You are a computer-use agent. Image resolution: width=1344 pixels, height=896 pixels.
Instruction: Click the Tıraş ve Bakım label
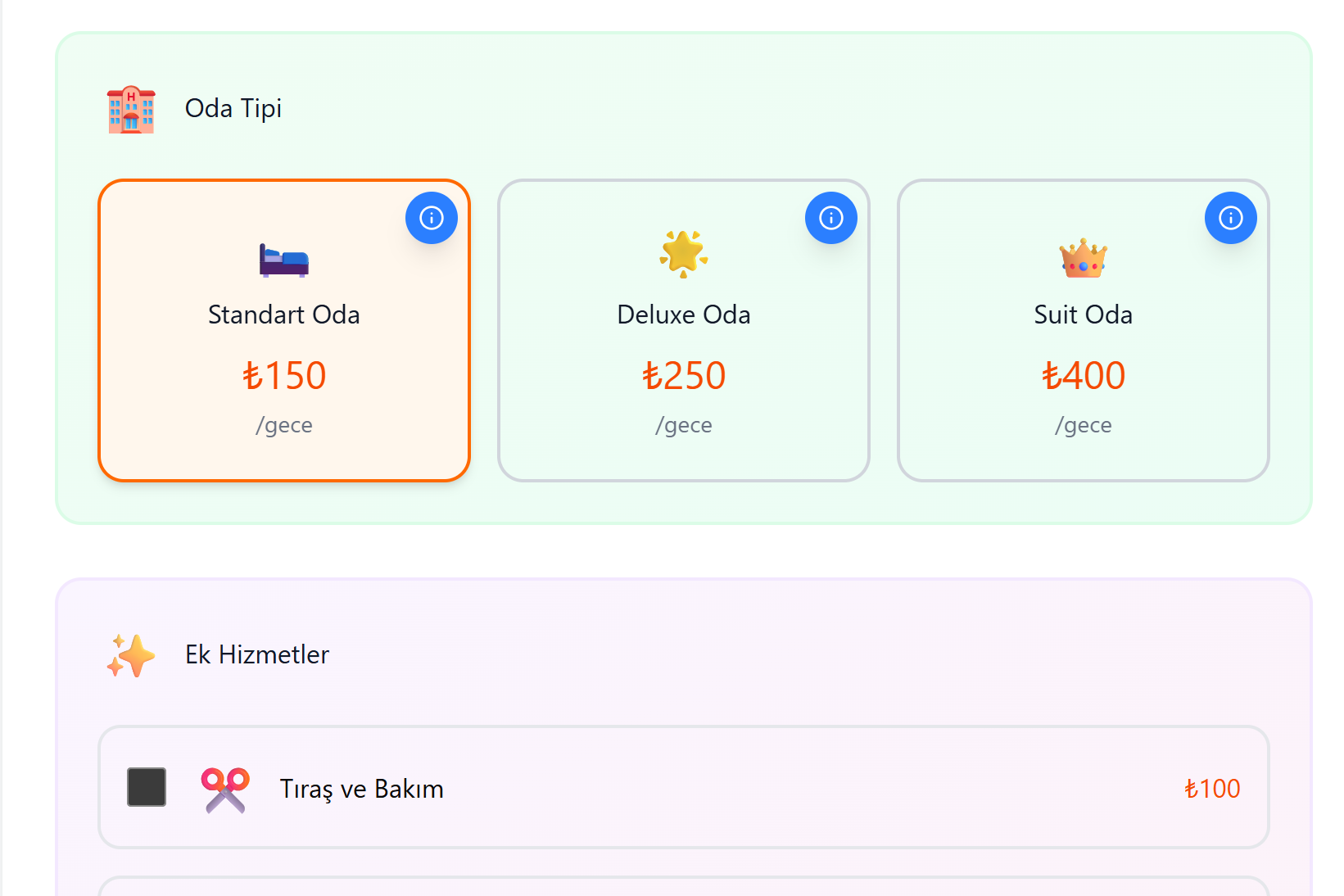pyautogui.click(x=361, y=789)
